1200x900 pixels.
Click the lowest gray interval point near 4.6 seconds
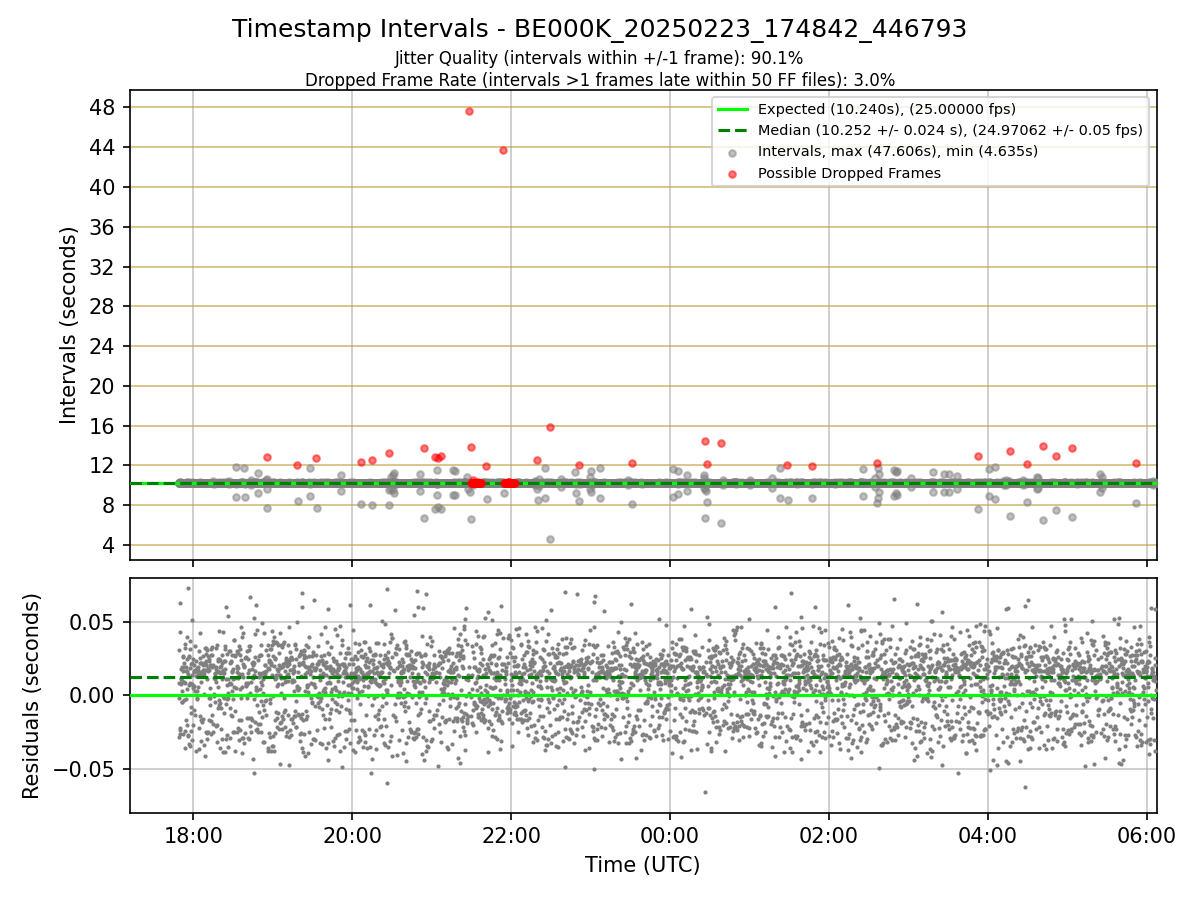point(550,539)
